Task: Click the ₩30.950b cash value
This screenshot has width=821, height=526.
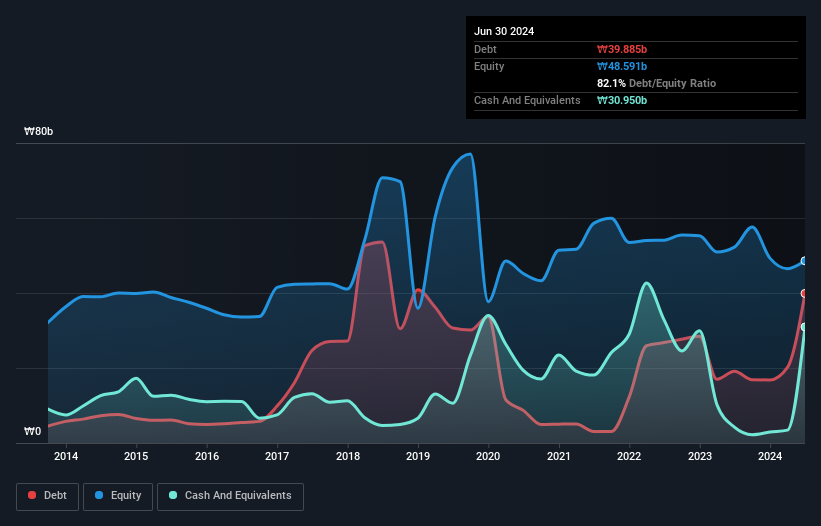Action: pos(622,100)
